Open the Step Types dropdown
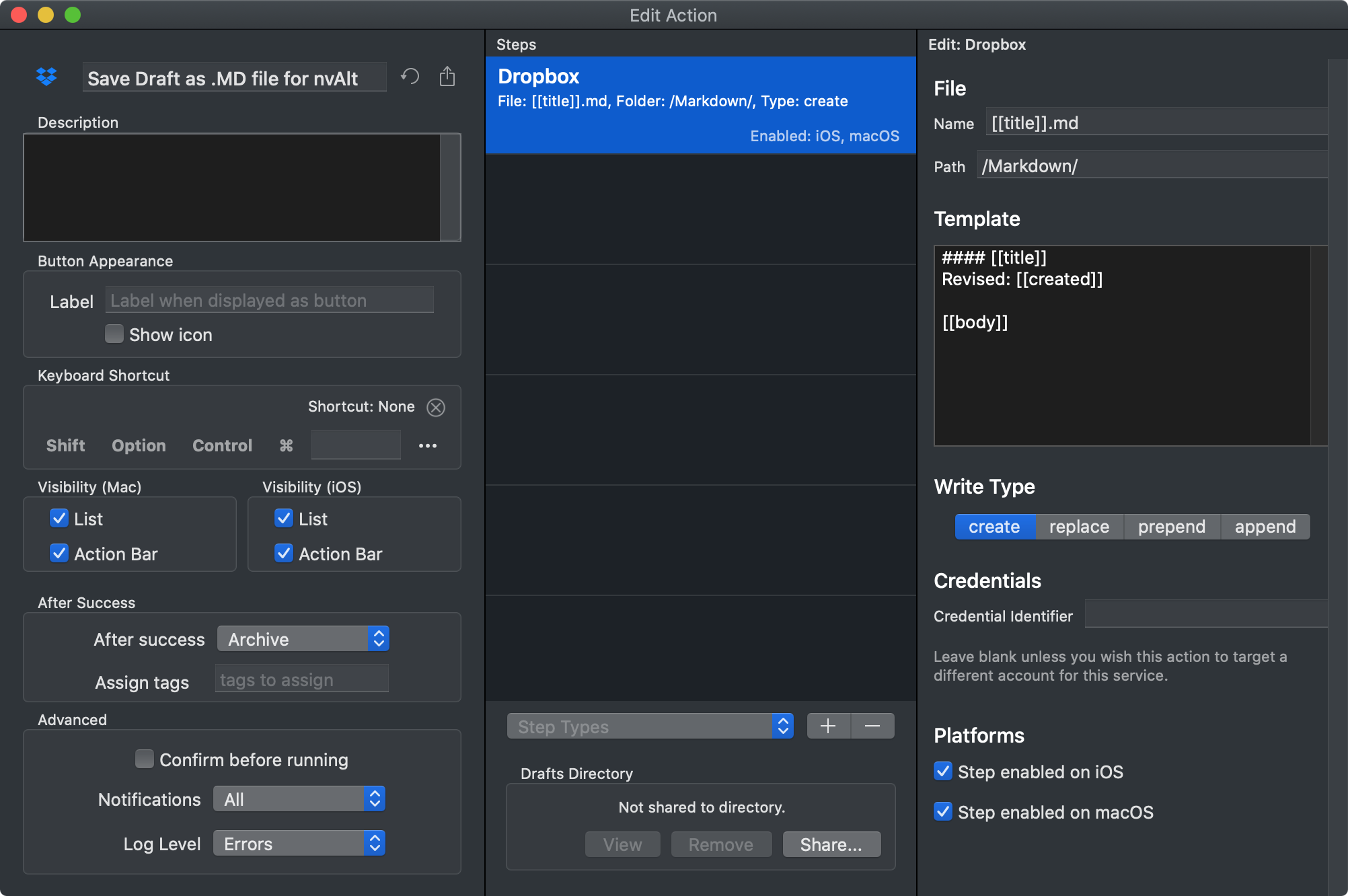The width and height of the screenshot is (1348, 896). tap(650, 726)
